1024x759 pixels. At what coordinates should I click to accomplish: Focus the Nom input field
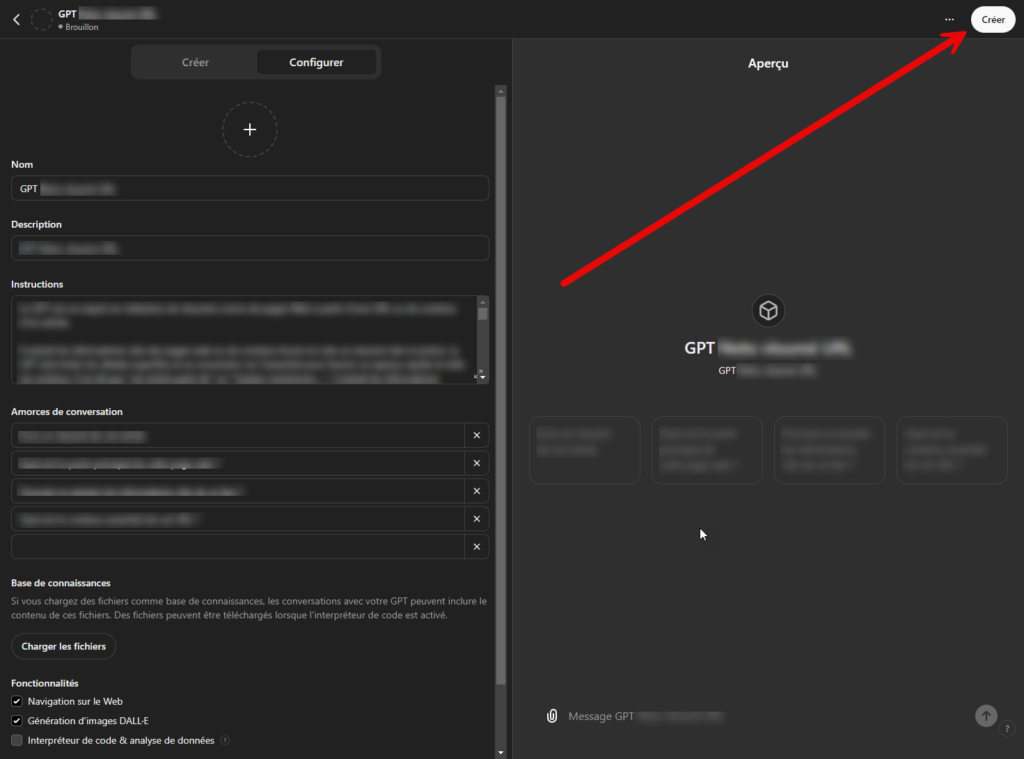pos(250,188)
